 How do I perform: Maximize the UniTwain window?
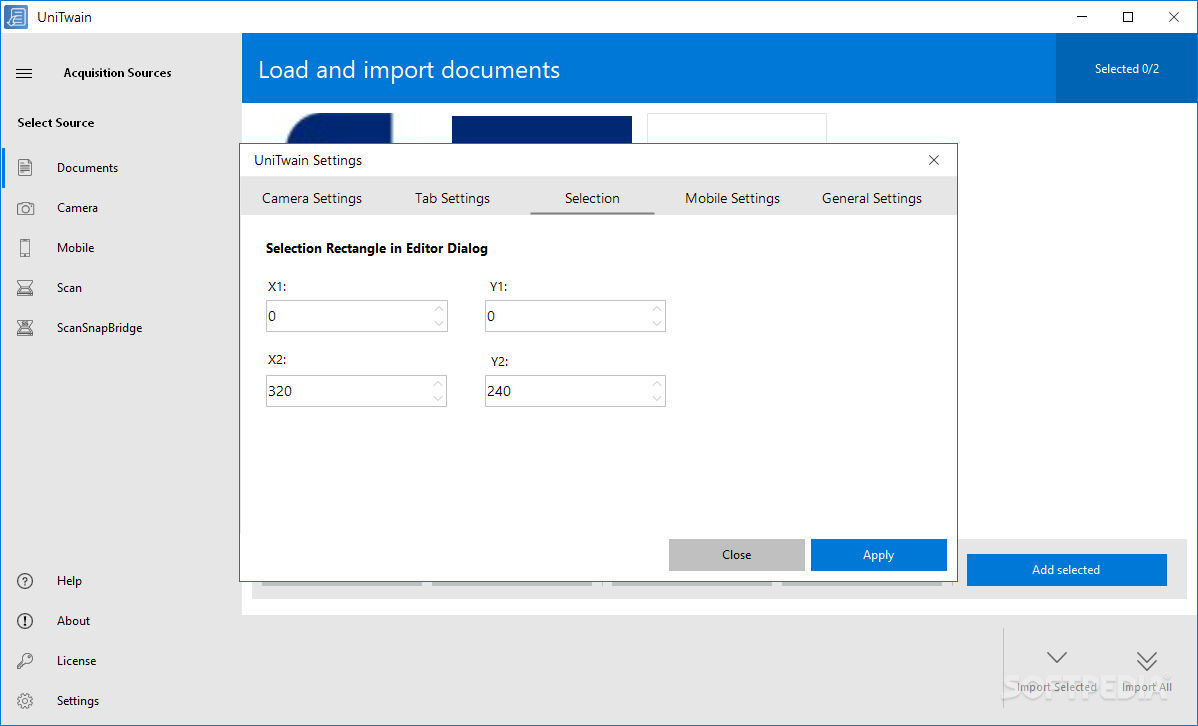[x=1128, y=17]
